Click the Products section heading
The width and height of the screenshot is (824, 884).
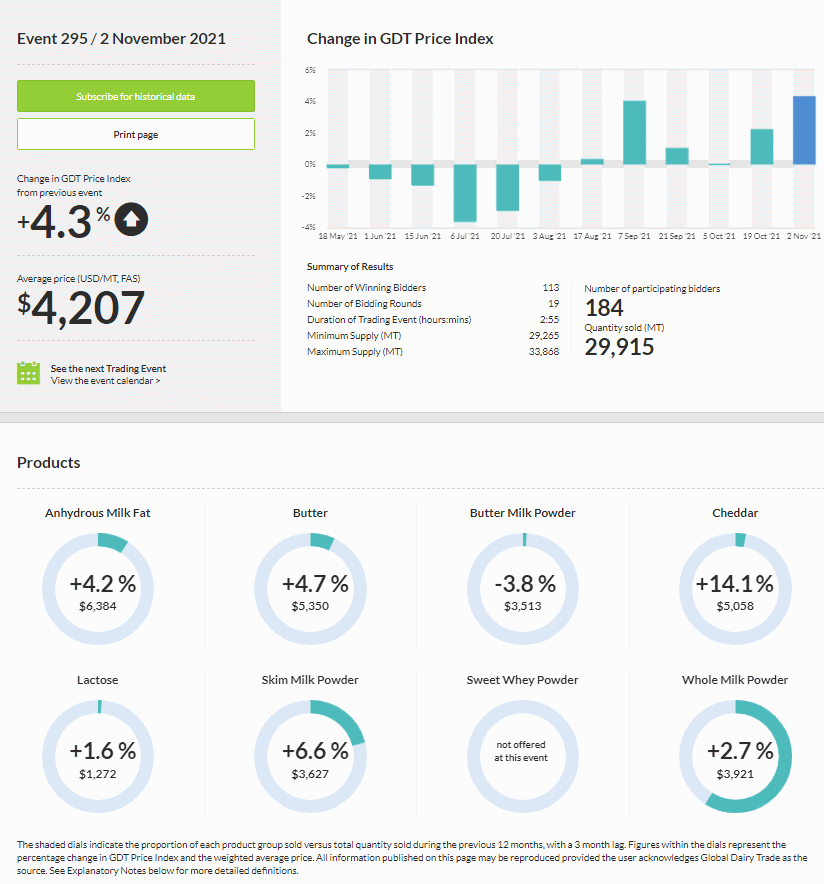point(48,463)
